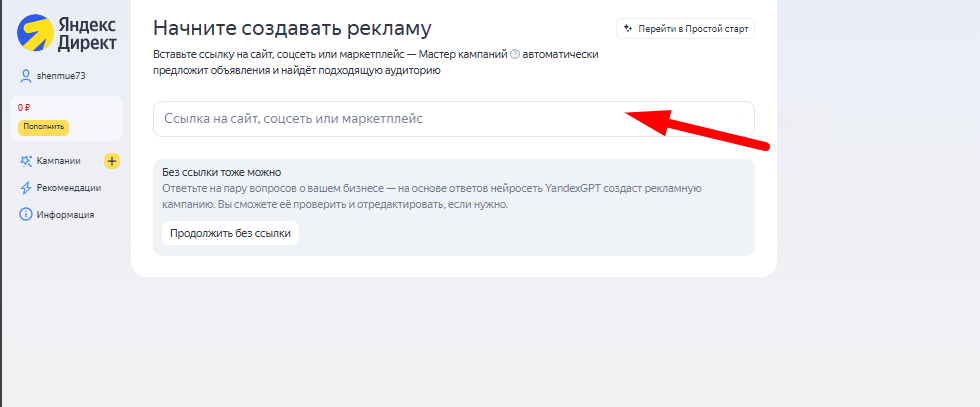Click the Без ссылки тоже можно text
Viewport: 980px width, 407px height.
pos(222,173)
